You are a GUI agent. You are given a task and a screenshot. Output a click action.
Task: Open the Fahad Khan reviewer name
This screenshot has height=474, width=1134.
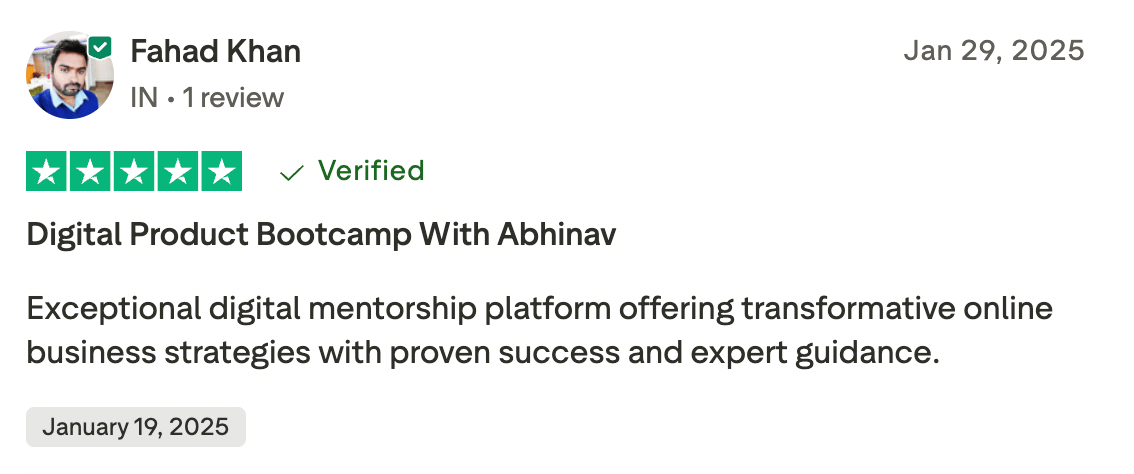[215, 51]
